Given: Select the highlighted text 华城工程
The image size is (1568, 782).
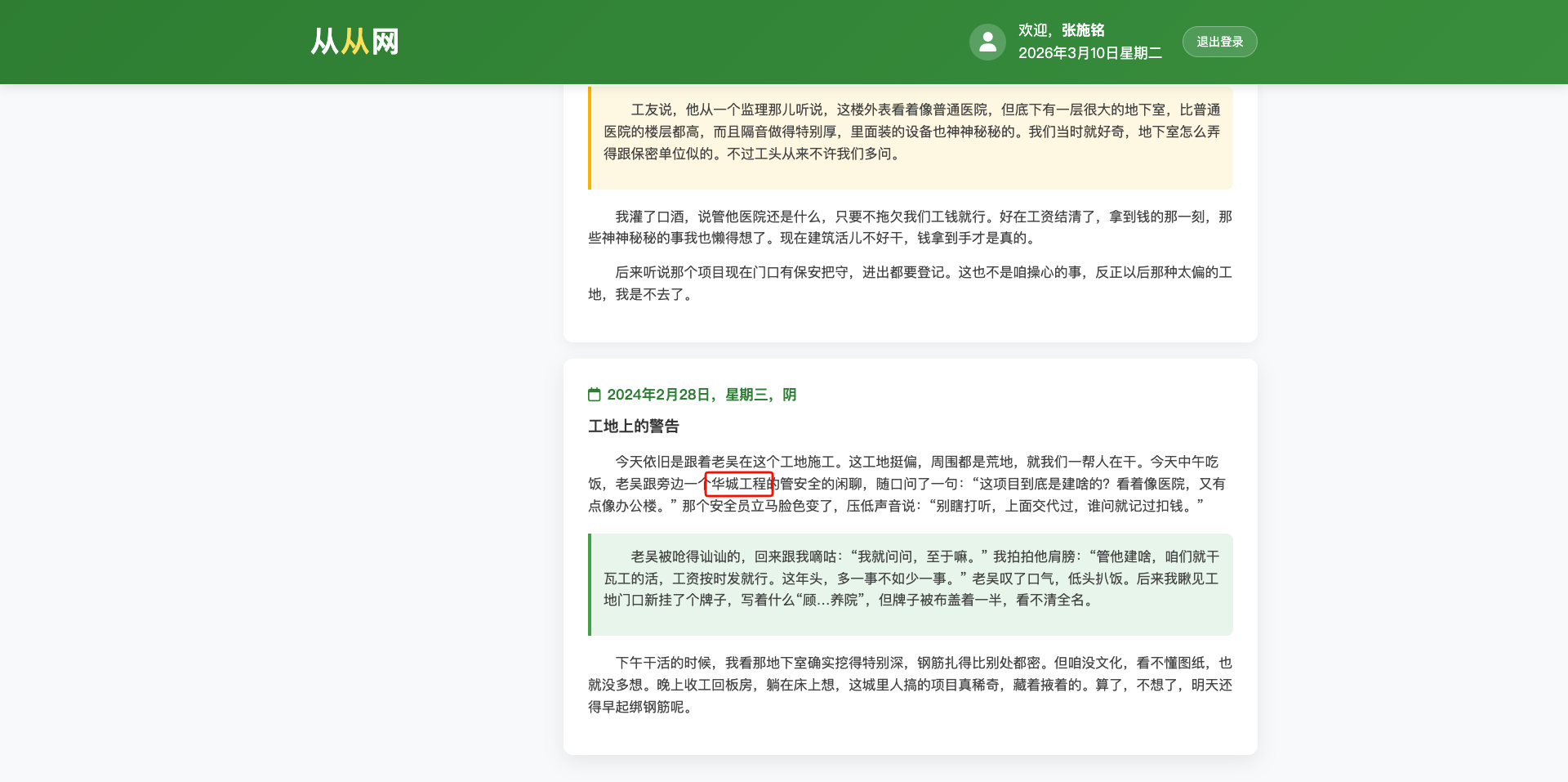Looking at the screenshot, I should [x=739, y=484].
